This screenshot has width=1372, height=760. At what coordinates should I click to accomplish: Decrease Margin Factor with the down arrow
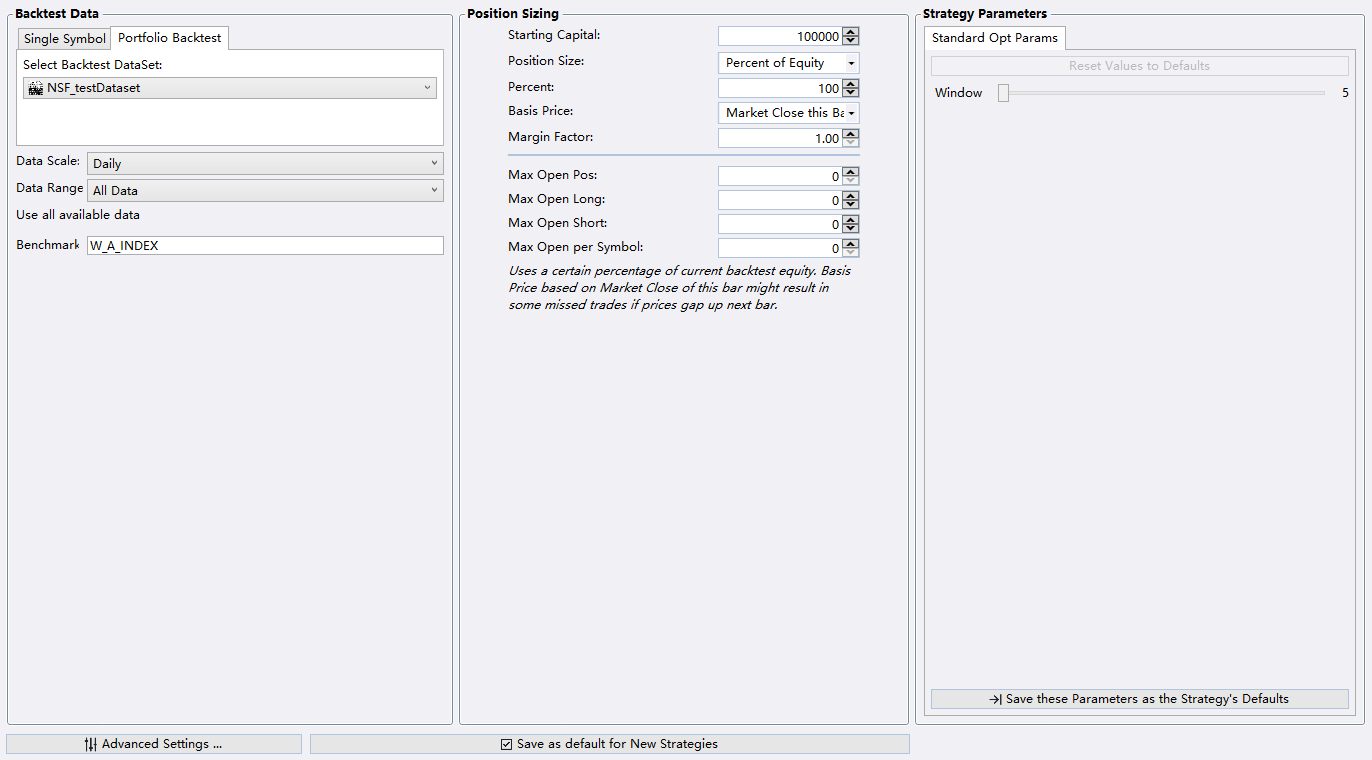pyautogui.click(x=851, y=143)
